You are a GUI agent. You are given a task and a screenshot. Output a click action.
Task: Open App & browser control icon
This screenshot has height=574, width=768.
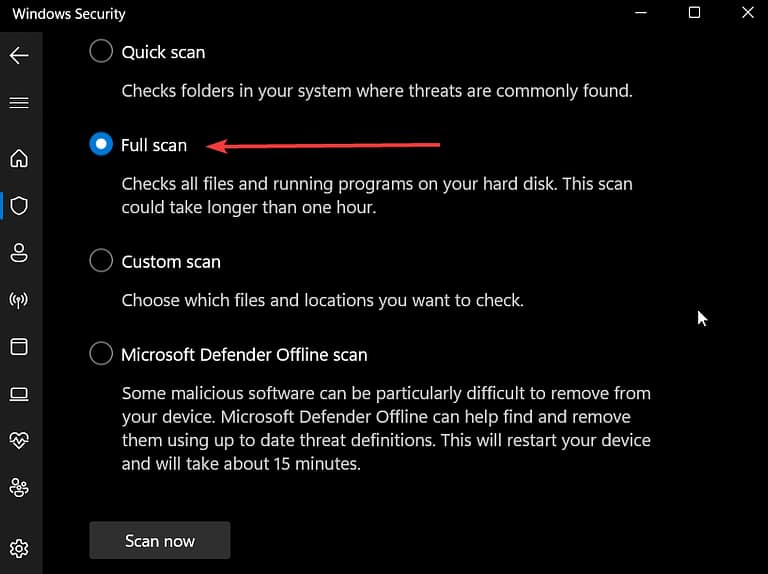pyautogui.click(x=19, y=346)
